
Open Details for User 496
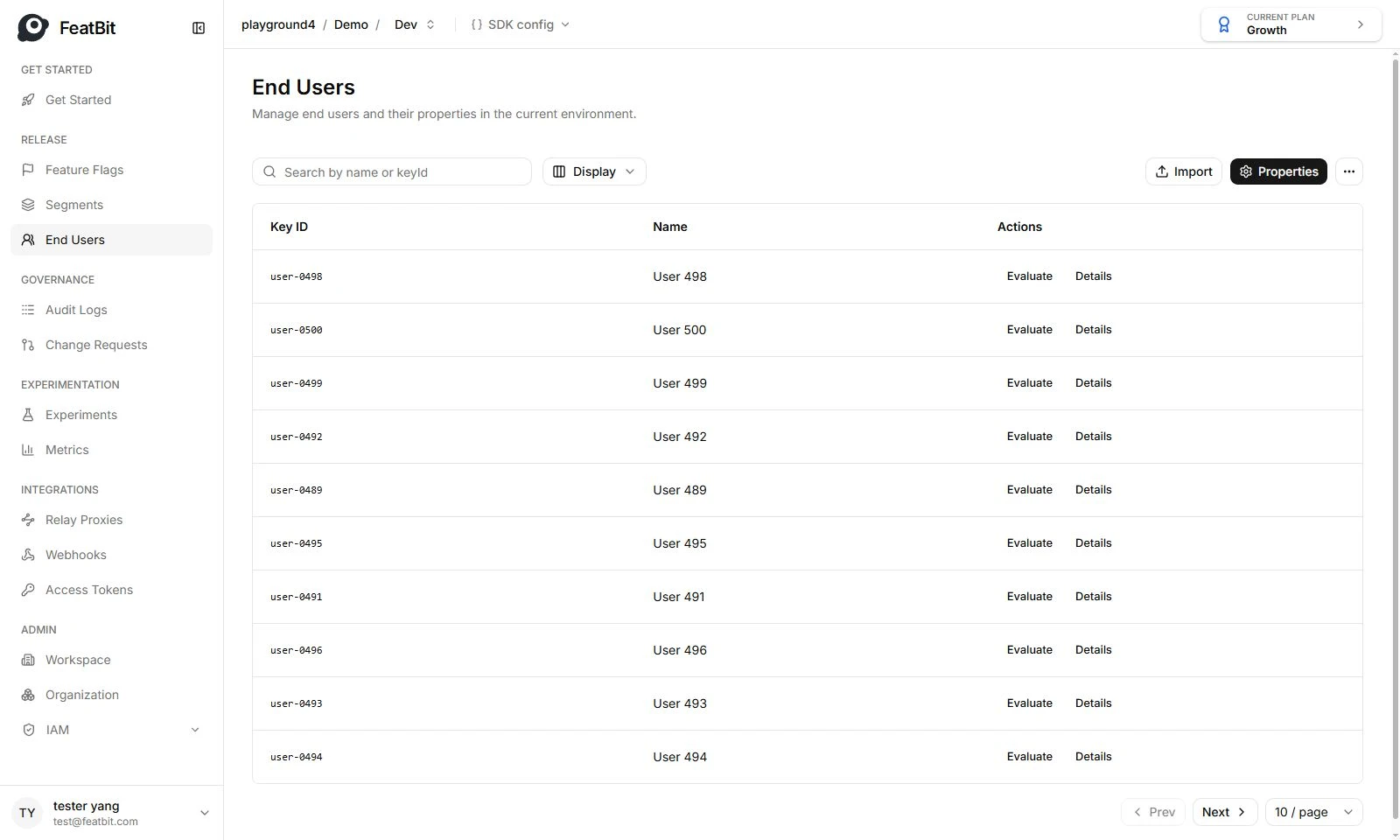coord(1093,650)
